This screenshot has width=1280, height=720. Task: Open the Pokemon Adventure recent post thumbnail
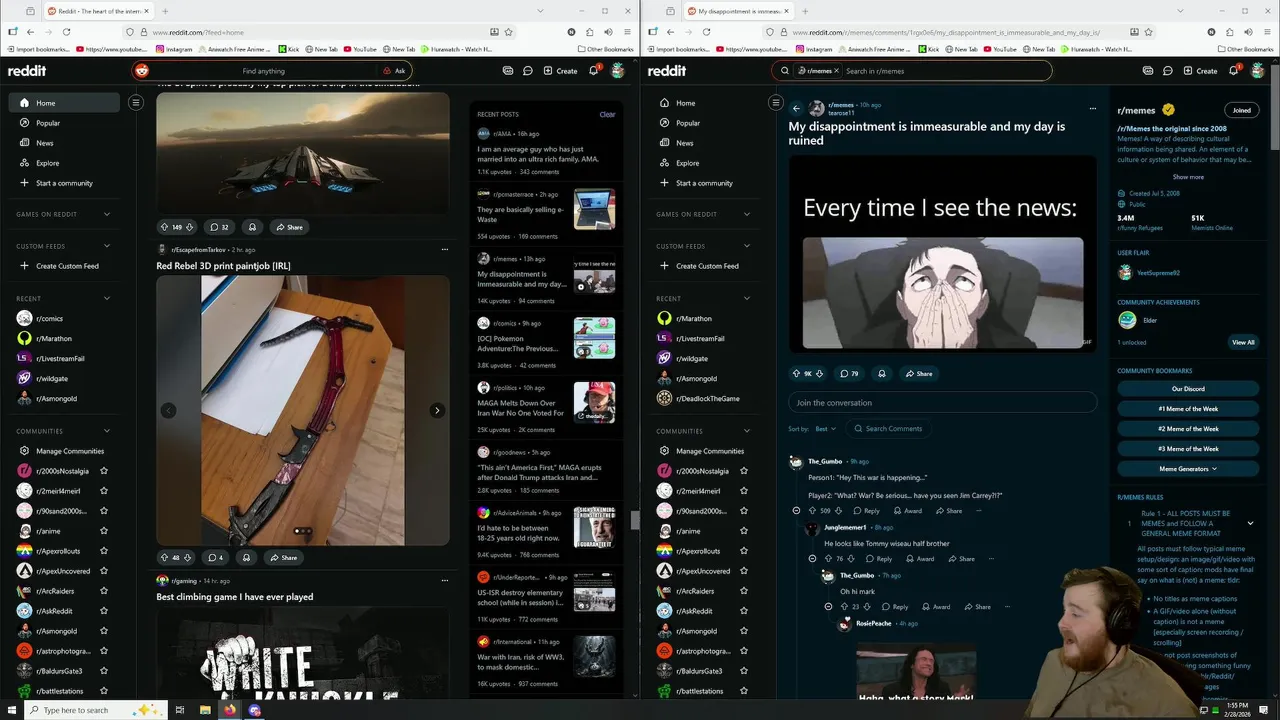[594, 338]
